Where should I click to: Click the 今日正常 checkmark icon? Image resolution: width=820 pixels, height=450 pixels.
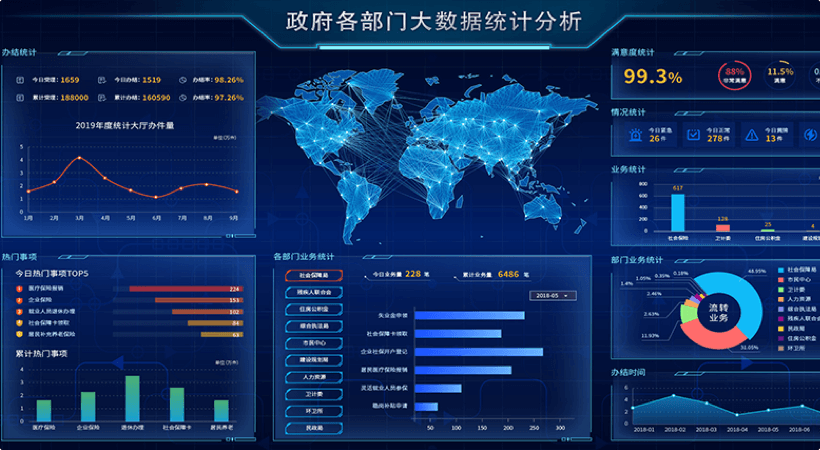pyautogui.click(x=692, y=133)
